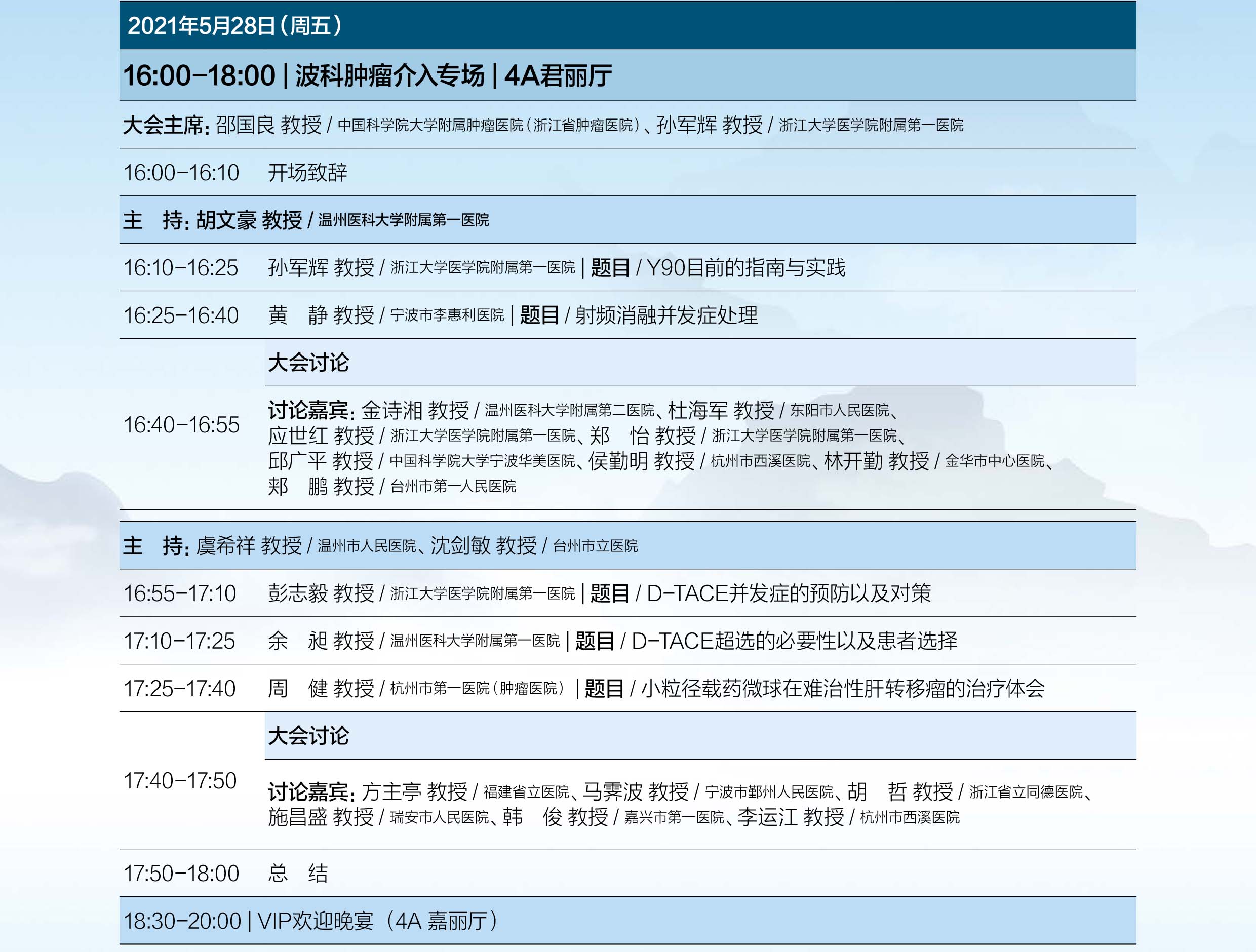Click 台州市第一人民医院 affiliation
1256x952 pixels.
453,487
